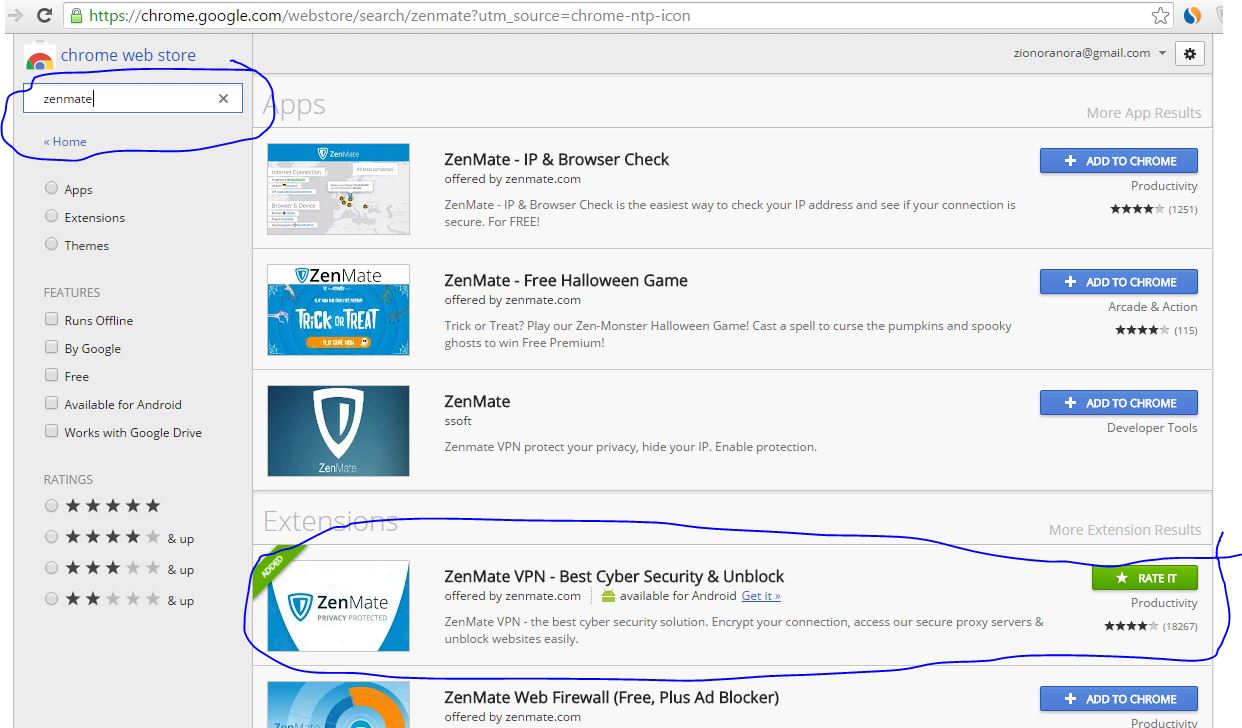
Task: Open the ZenMate - Free Halloween Game title
Action: click(566, 281)
